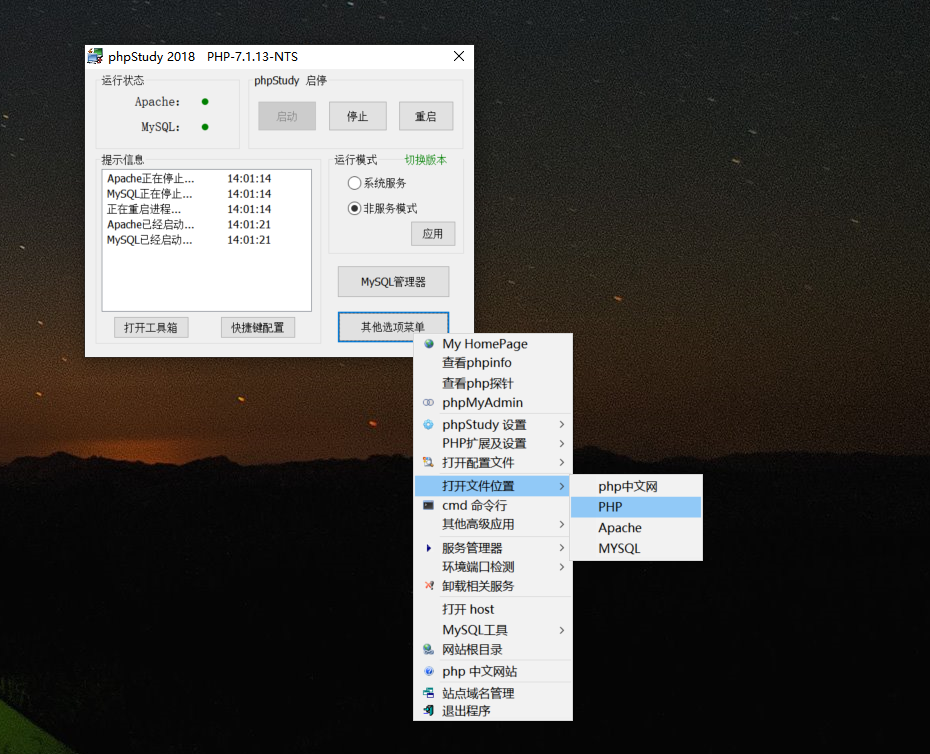Click the 'Apache正在停止...' log line

189,178
